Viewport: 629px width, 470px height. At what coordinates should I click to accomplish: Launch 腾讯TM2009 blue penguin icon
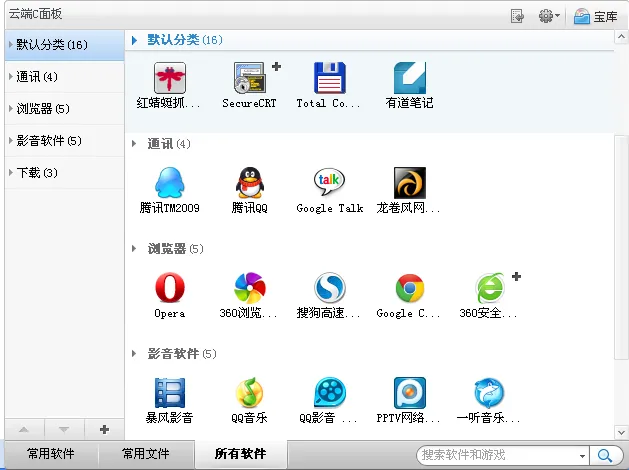tap(170, 183)
